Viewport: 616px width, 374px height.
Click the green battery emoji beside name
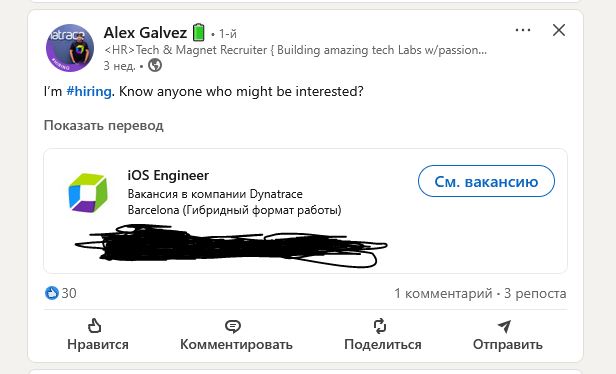pyautogui.click(x=199, y=32)
